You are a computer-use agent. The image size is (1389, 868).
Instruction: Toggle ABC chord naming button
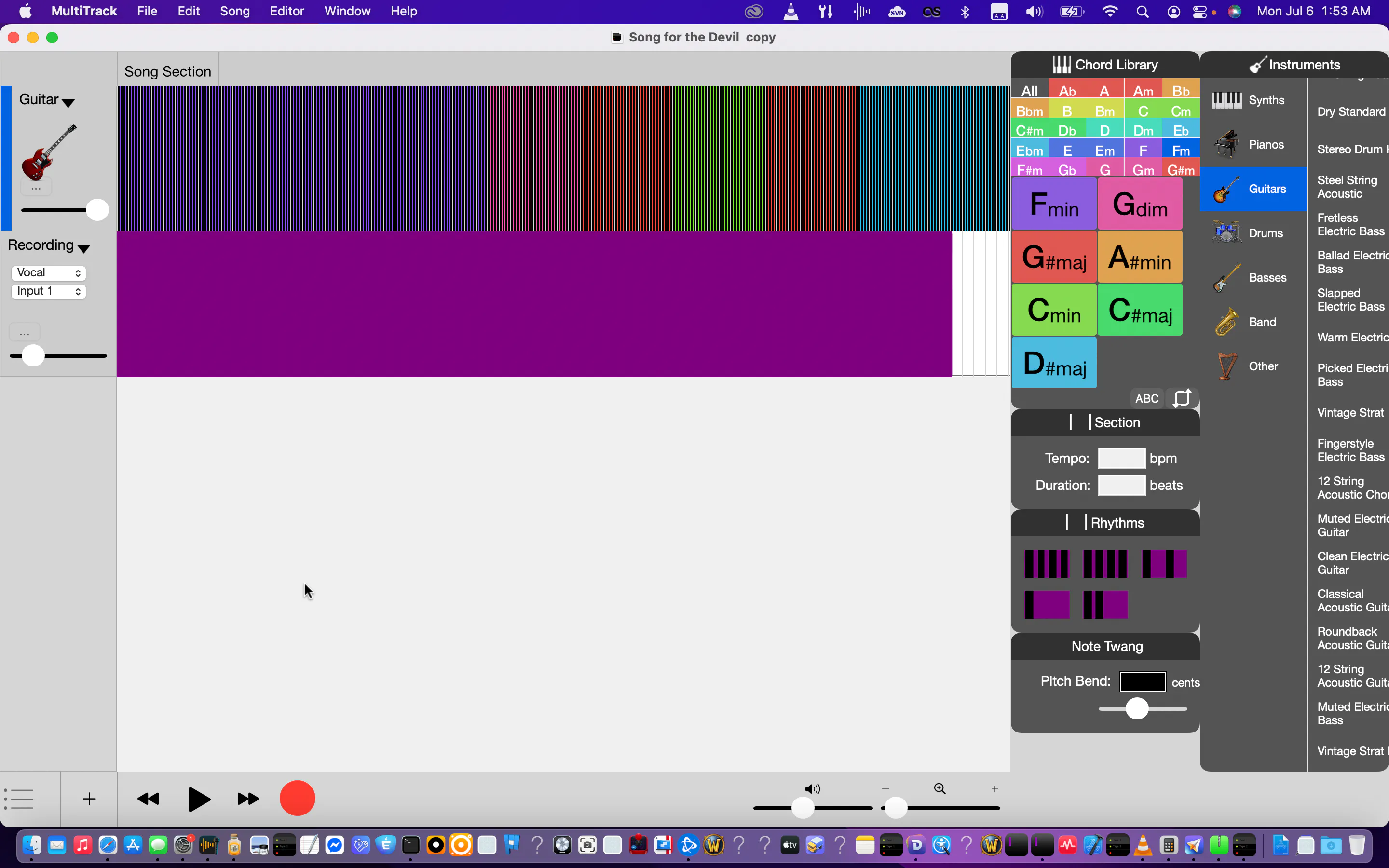1147,398
